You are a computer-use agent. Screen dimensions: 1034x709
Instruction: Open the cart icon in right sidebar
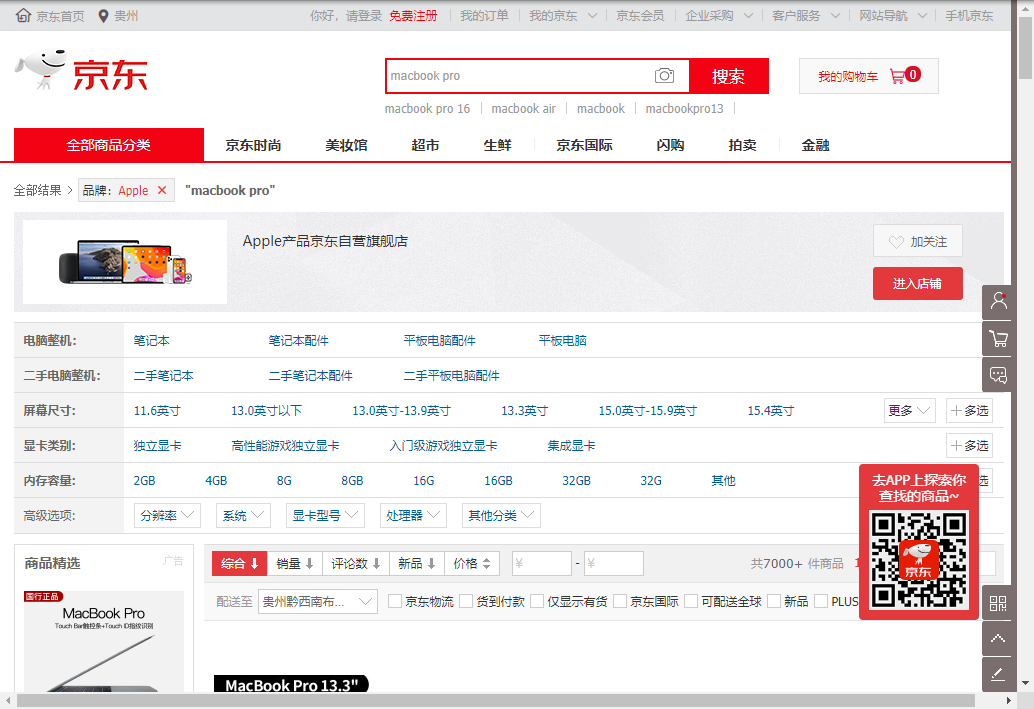point(998,339)
